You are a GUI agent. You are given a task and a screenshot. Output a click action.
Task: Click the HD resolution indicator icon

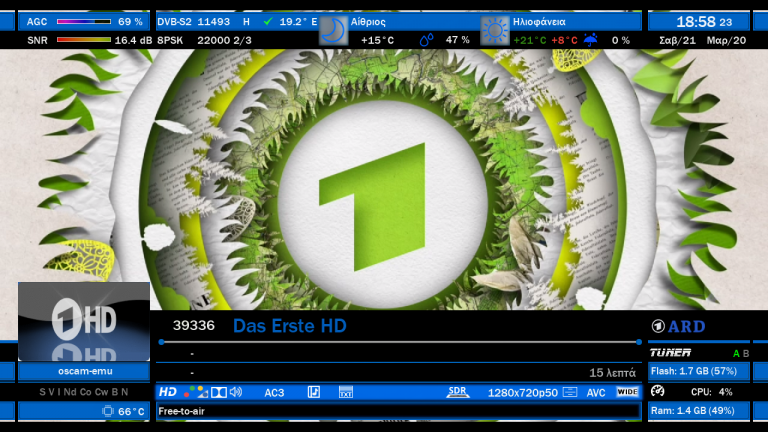168,392
